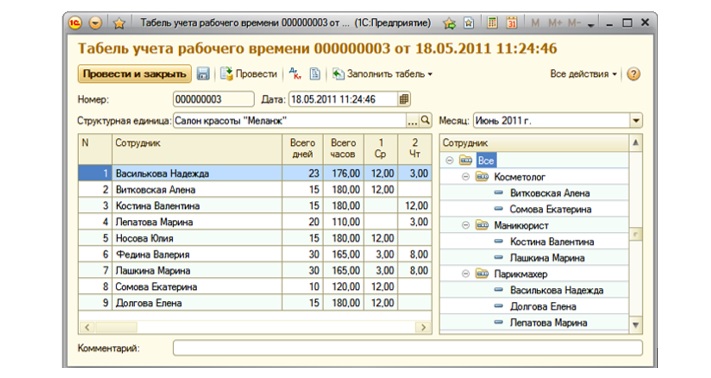
Task: Select row 'Носова Юлия' in table
Action: pos(255,238)
